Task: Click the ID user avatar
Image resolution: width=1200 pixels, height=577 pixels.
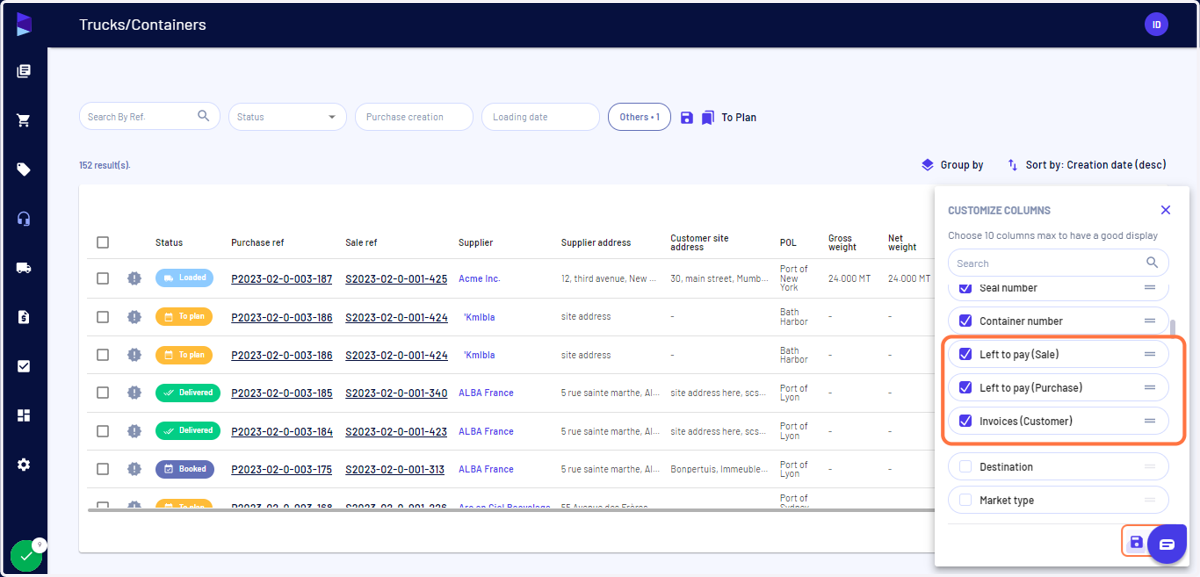Action: pos(1156,24)
